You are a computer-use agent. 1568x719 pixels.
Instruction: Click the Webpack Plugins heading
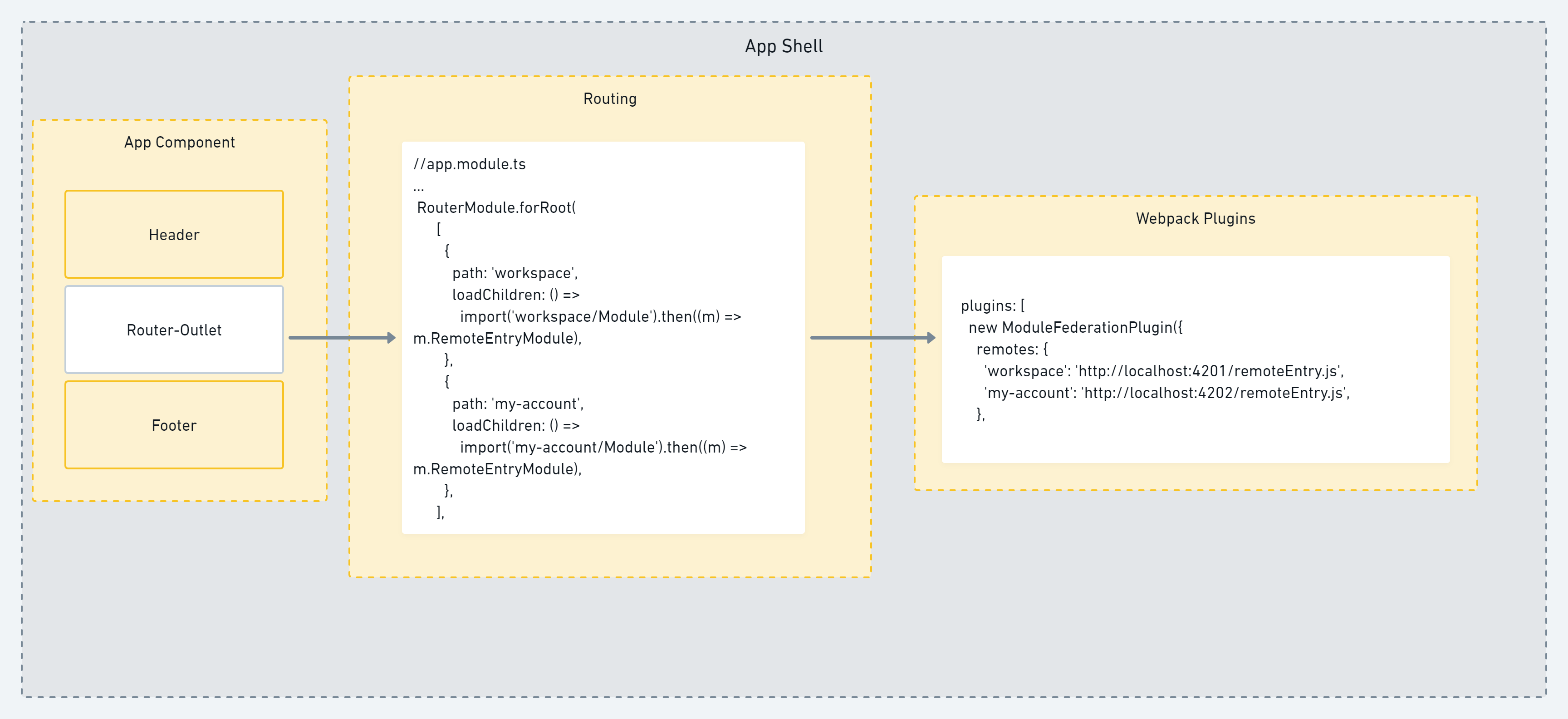[1195, 219]
